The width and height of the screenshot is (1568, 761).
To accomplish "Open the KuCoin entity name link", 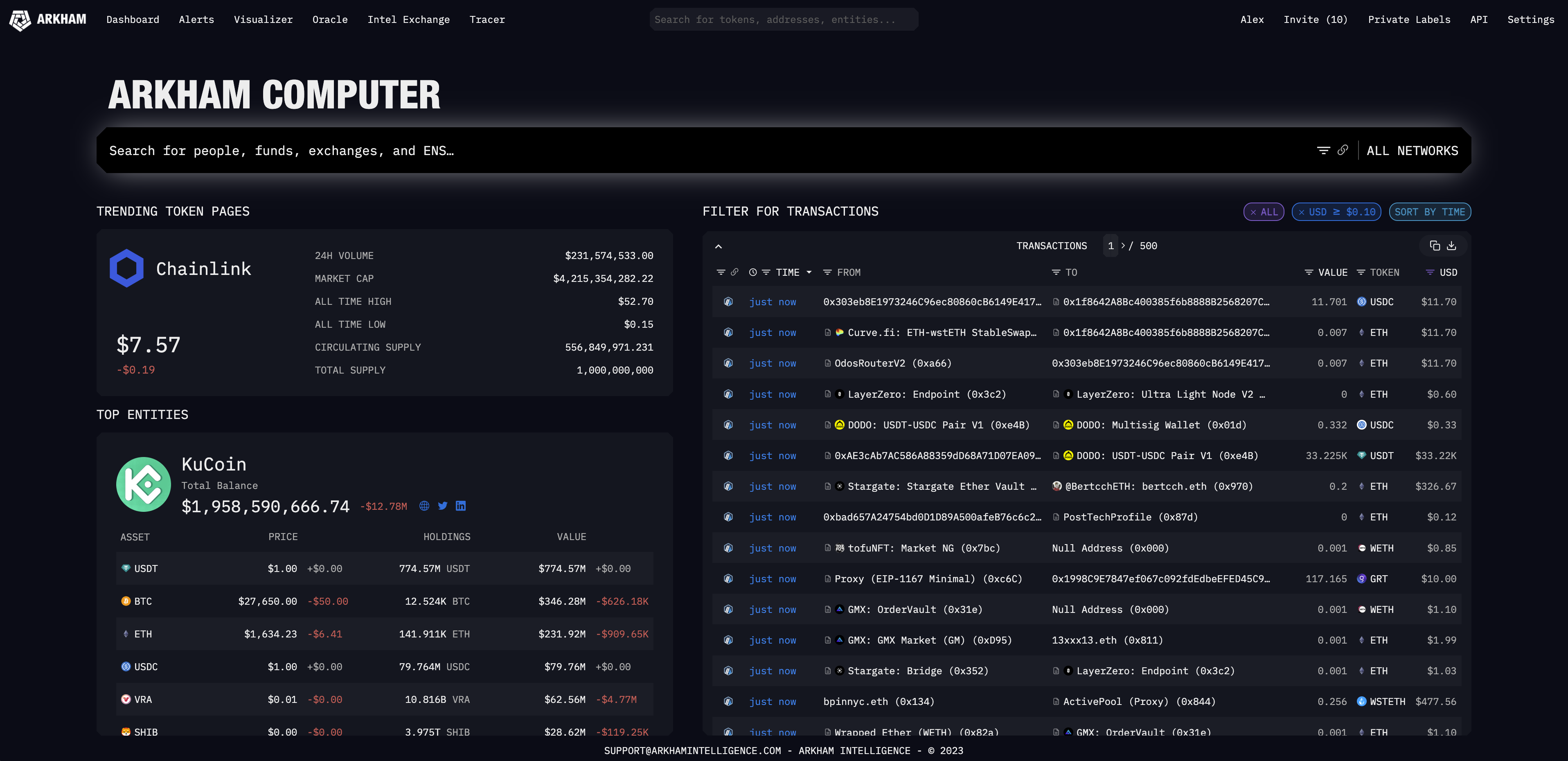I will (214, 464).
